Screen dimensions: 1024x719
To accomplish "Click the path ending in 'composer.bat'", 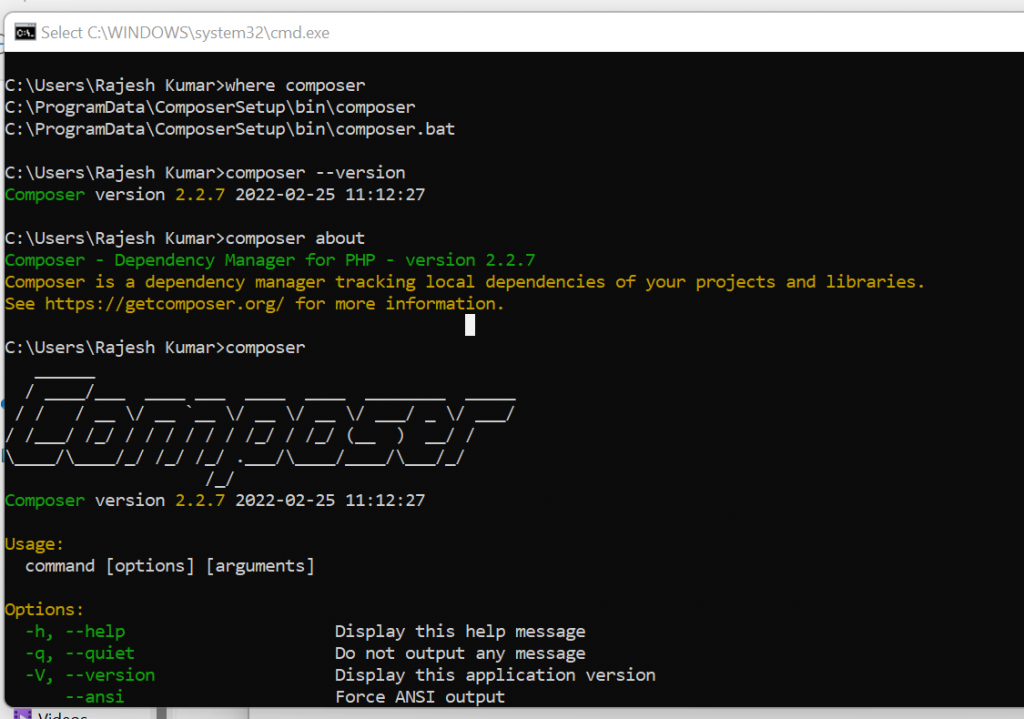I will [x=230, y=129].
